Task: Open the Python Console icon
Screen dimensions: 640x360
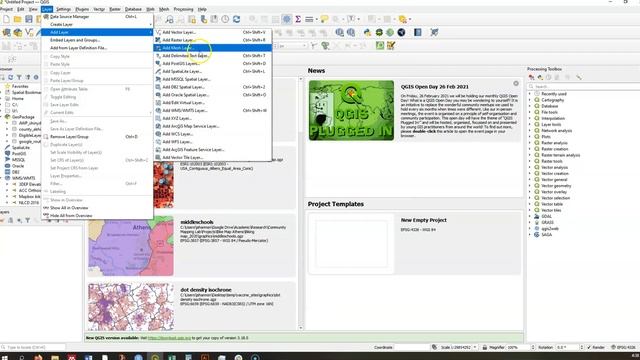Action: 367,32
